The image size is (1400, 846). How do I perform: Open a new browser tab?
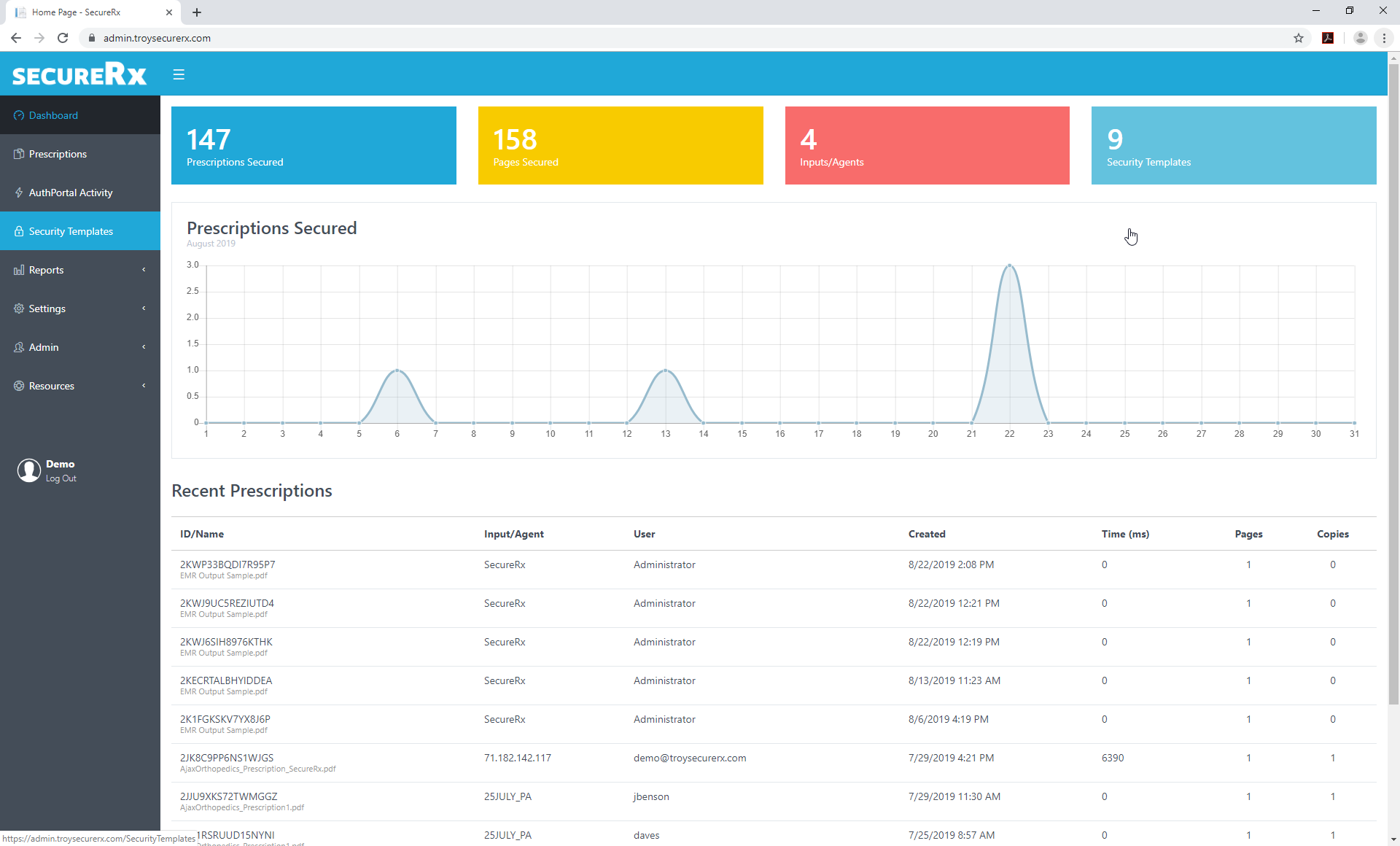(197, 12)
